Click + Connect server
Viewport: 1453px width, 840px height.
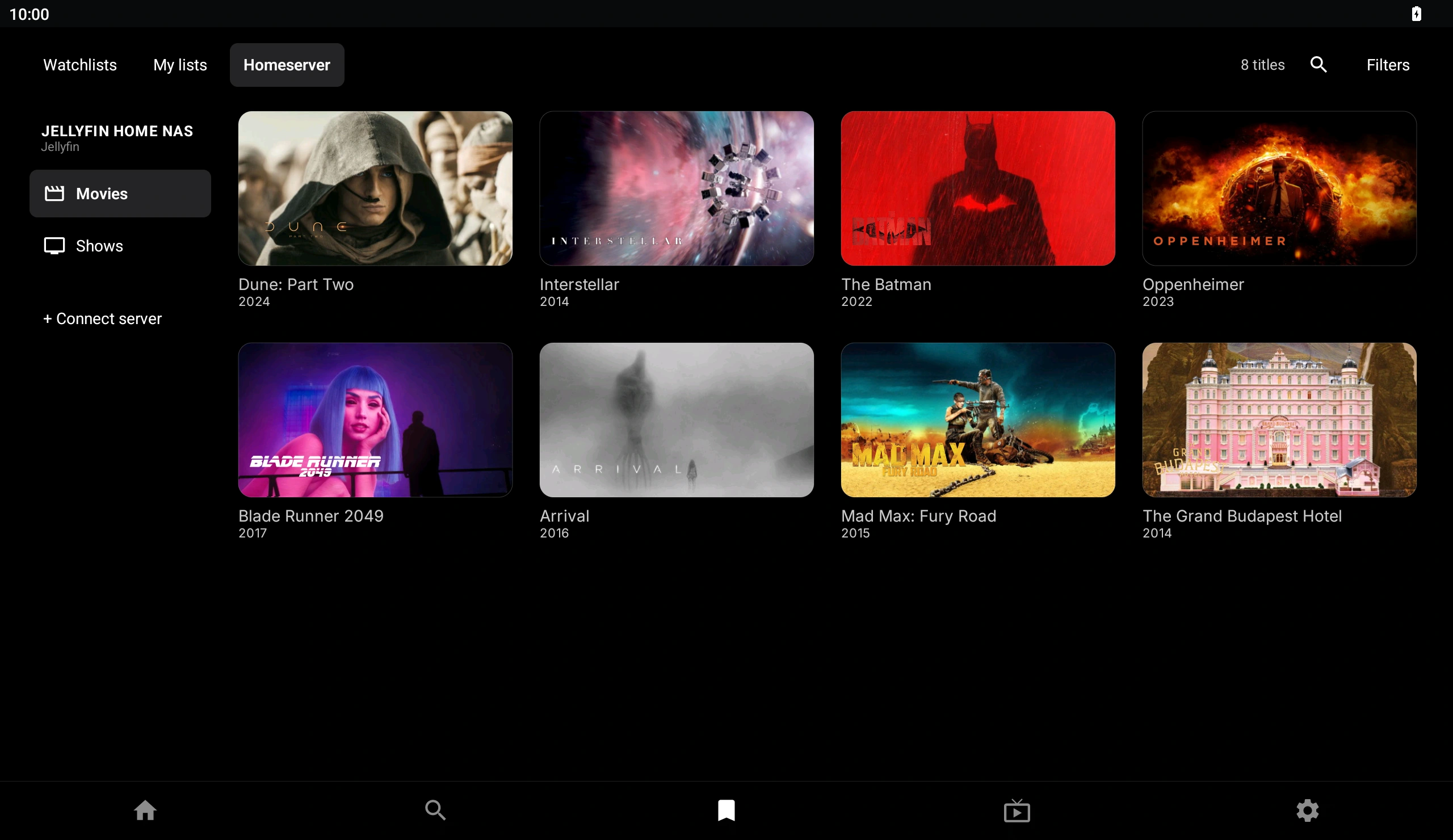point(103,318)
